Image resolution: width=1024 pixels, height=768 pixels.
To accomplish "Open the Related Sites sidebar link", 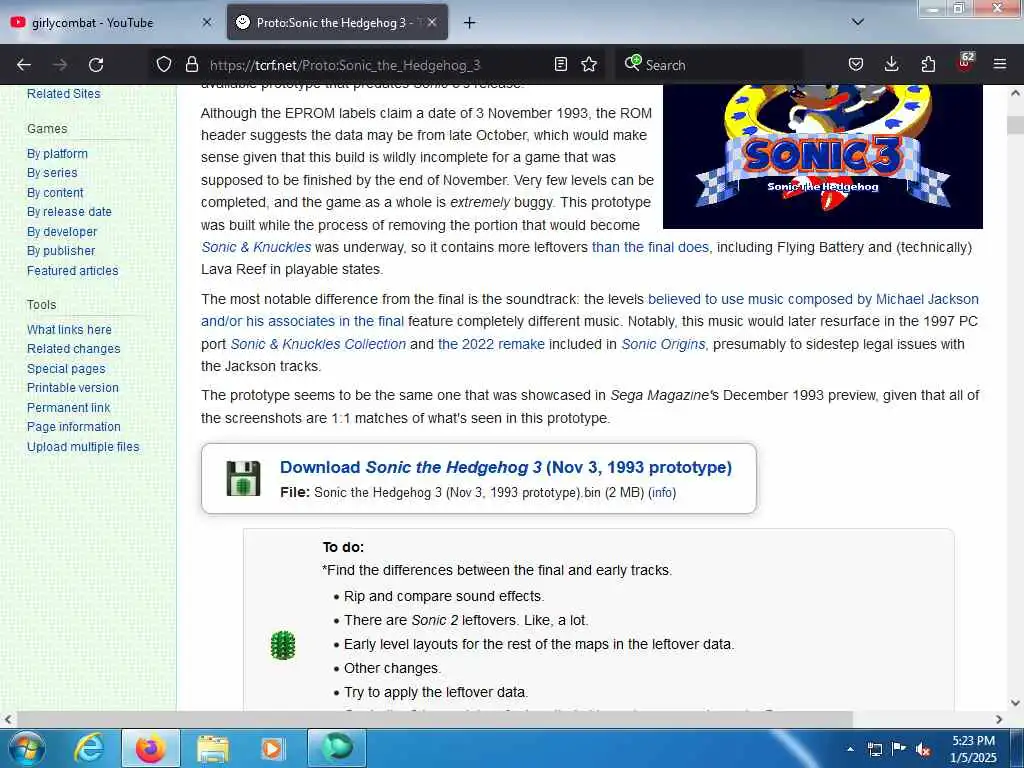I will [x=63, y=93].
